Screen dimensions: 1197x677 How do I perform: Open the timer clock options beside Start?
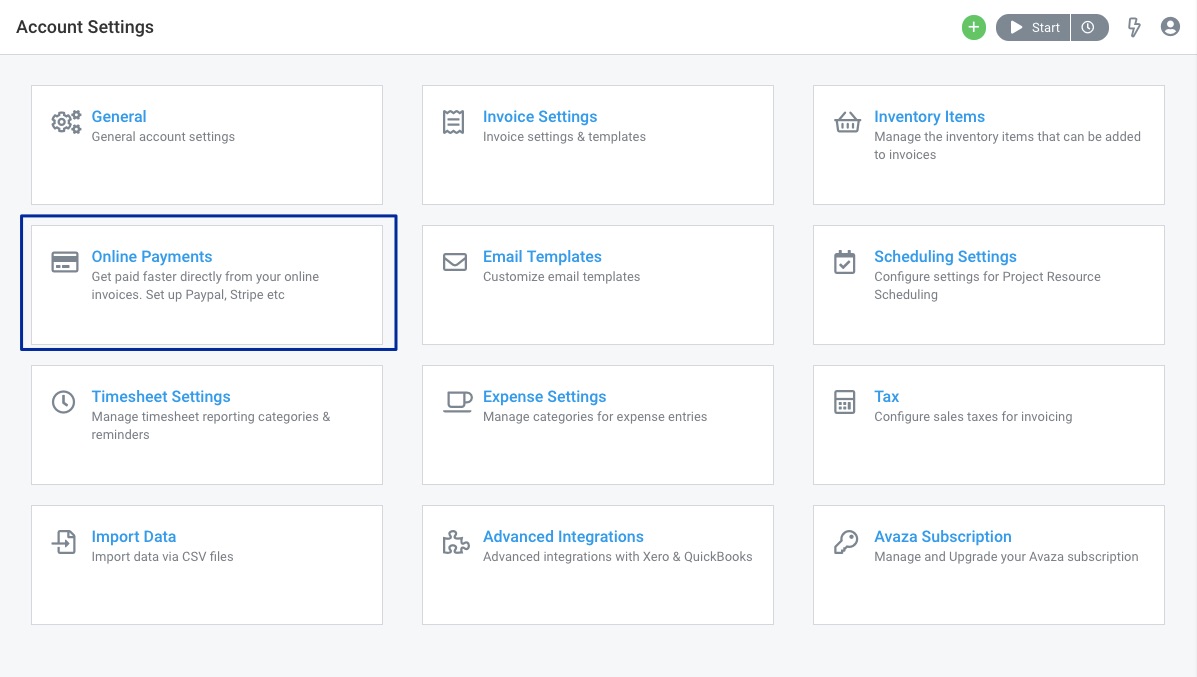1089,27
